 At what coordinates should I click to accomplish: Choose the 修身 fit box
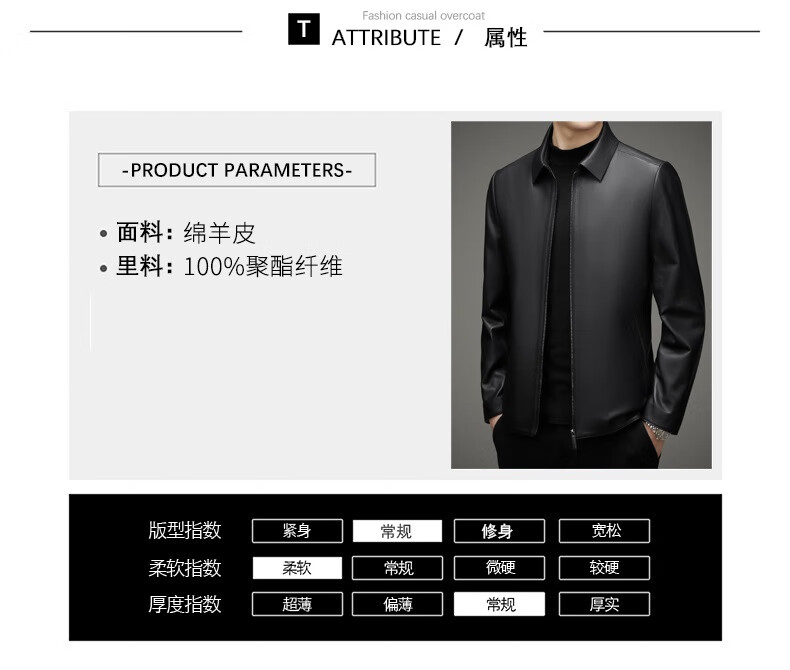(x=499, y=531)
